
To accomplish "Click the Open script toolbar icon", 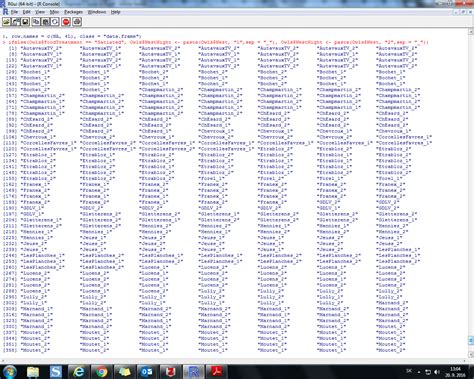I will coord(6,22).
